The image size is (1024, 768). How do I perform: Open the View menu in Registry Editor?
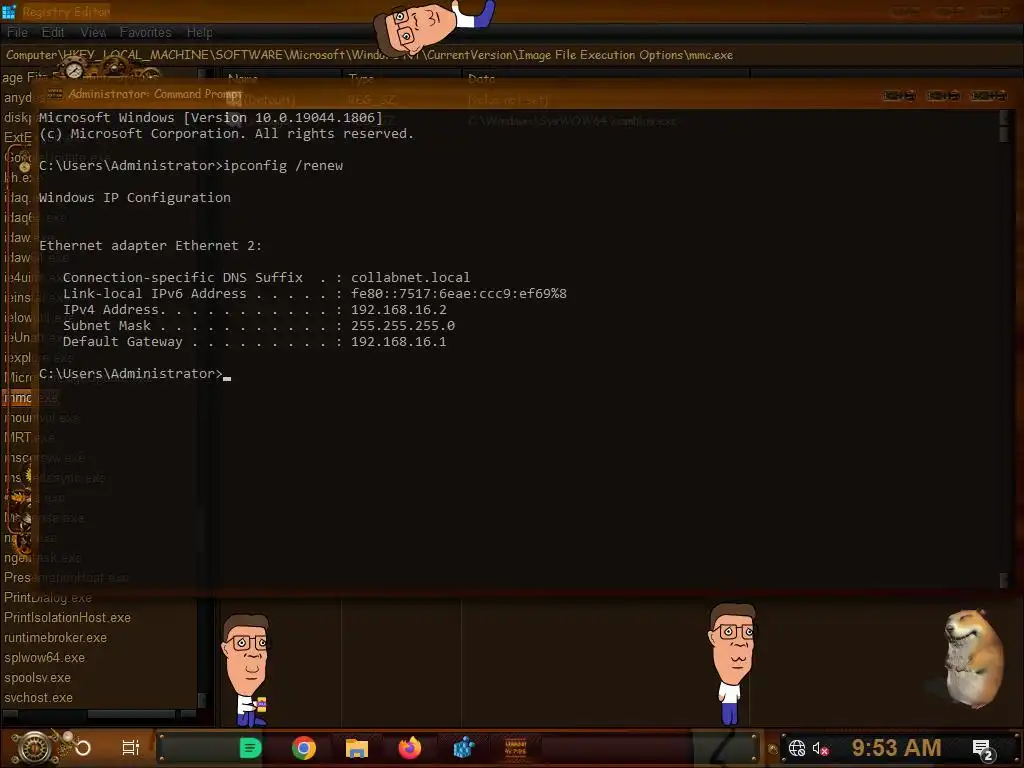tap(93, 32)
